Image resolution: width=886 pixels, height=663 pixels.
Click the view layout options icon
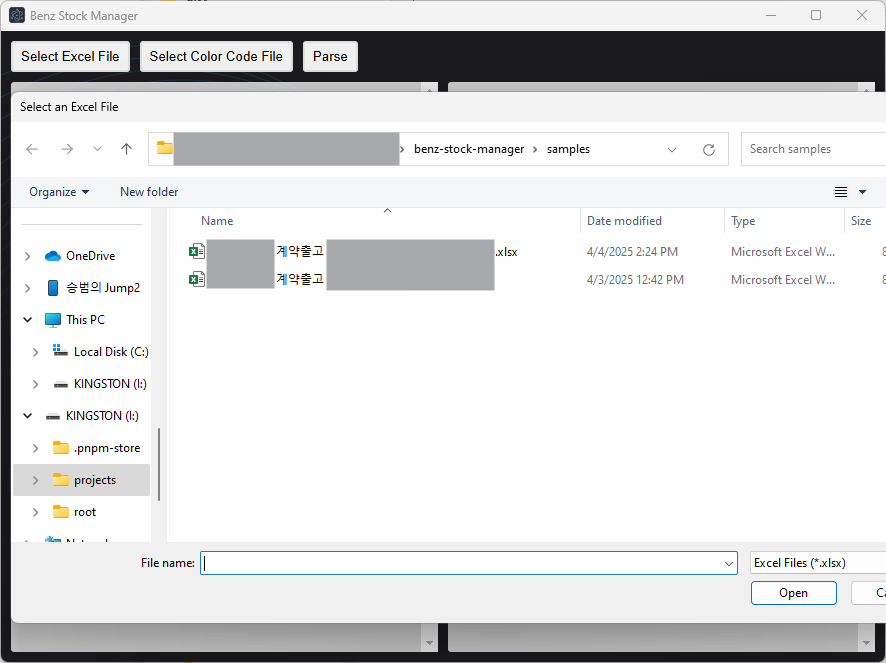coord(841,192)
